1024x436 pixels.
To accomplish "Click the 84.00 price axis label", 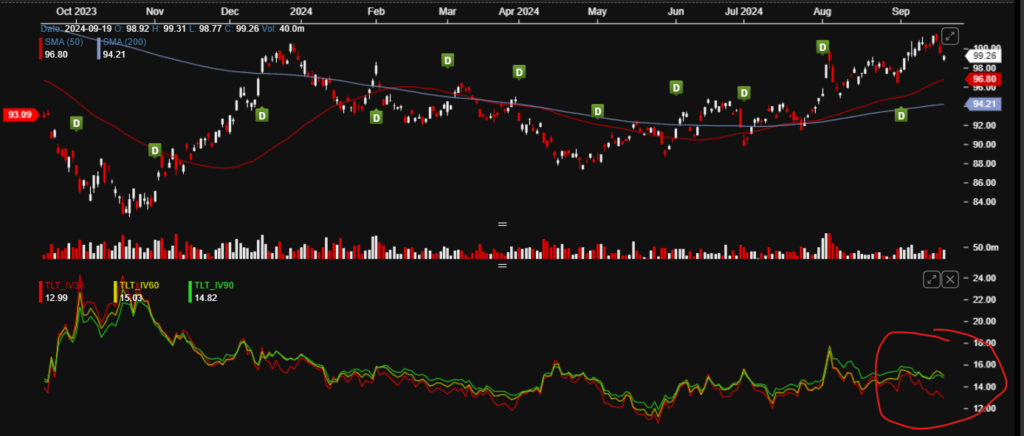I will (x=985, y=202).
